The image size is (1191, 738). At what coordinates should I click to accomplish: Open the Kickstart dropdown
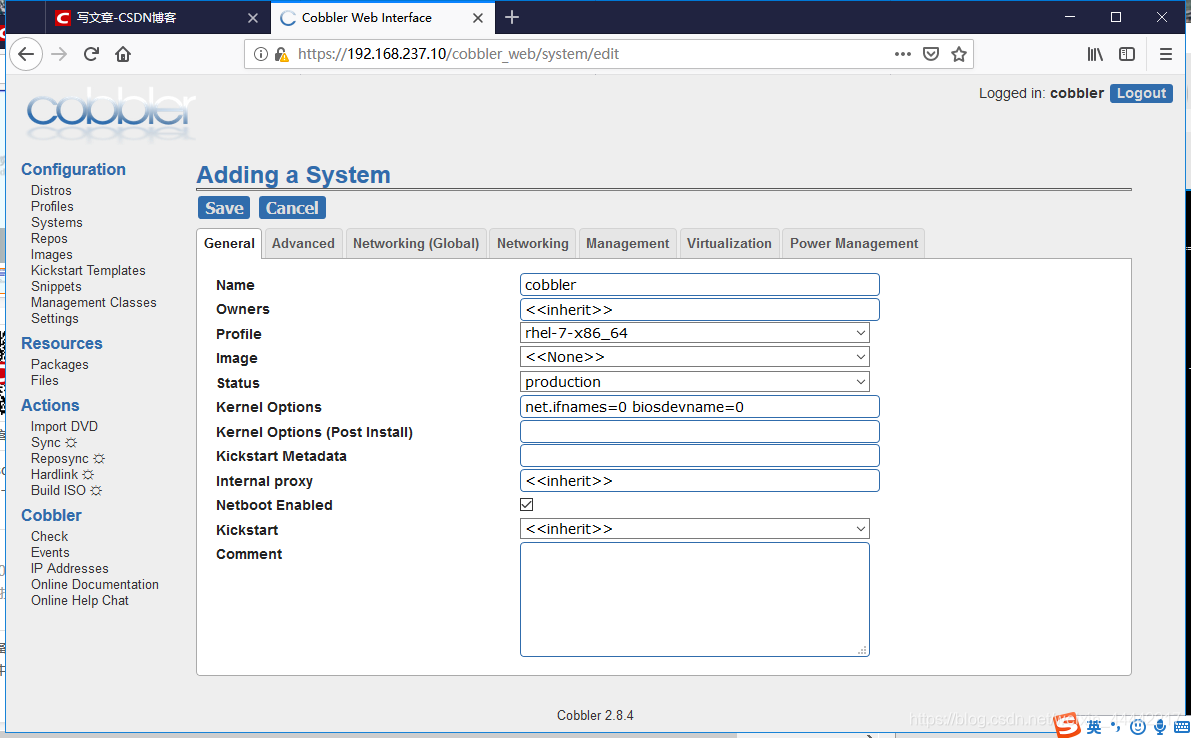[694, 528]
